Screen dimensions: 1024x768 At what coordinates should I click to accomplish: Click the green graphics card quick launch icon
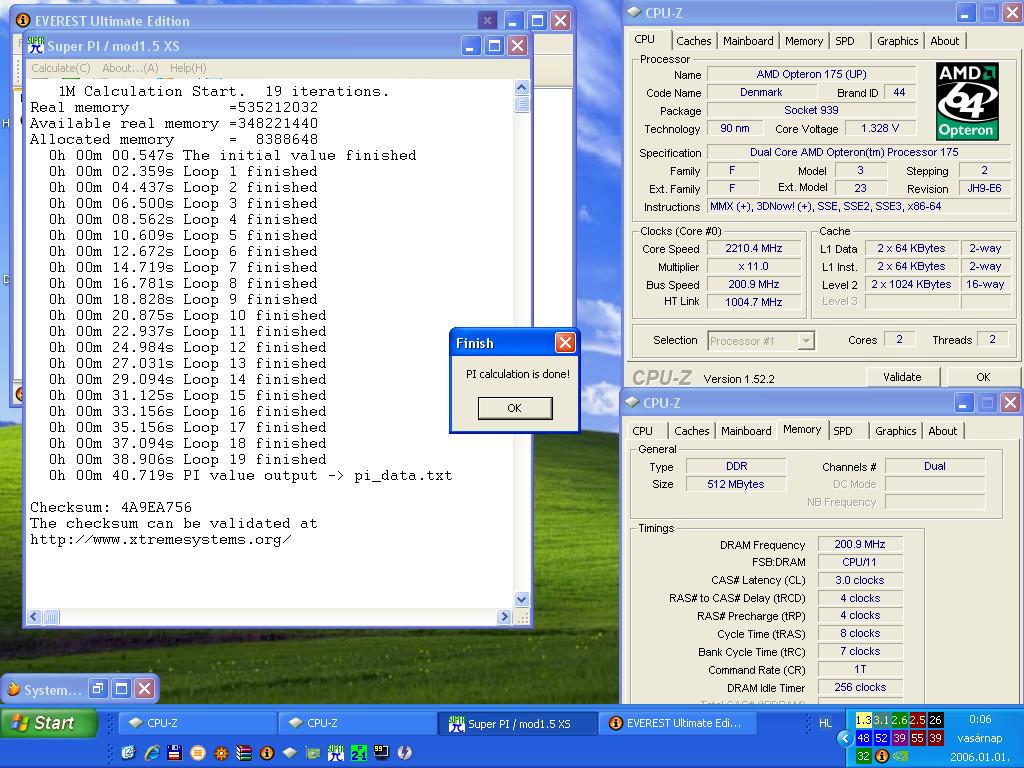tap(313, 752)
